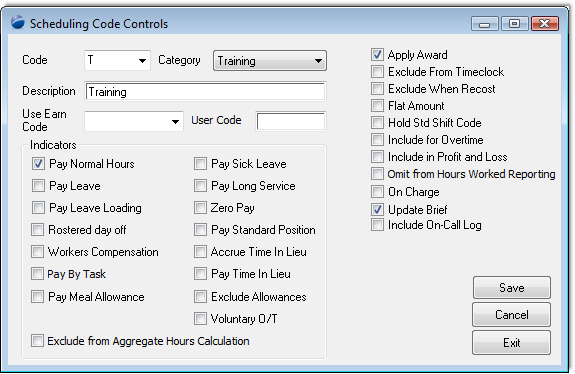
Task: Tick Exclude From Timeclock
Action: point(377,72)
